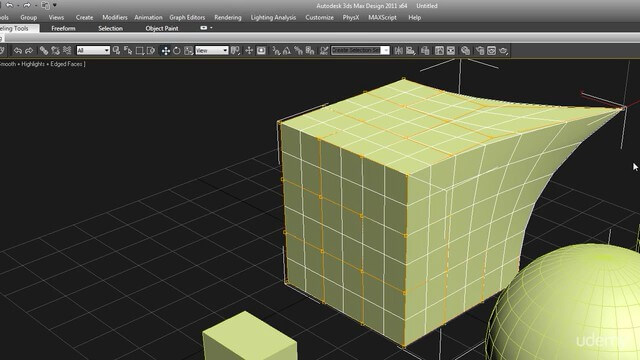The width and height of the screenshot is (640, 360).
Task: Click Undo in the title bar quick access
Action: click(x=10, y=5)
